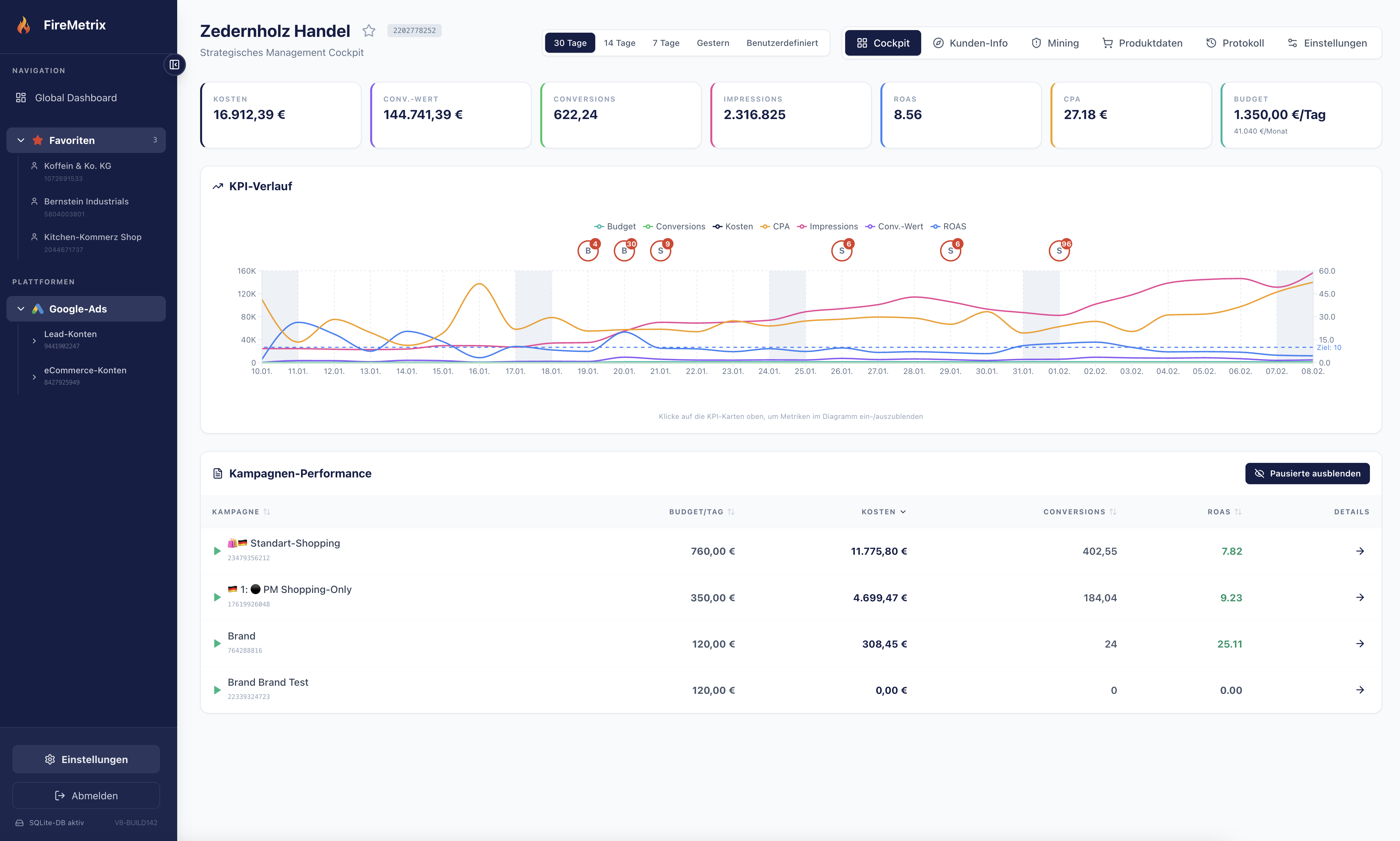Click the Abmelden logout option
This screenshot has width=1400, height=841.
pyautogui.click(x=85, y=795)
